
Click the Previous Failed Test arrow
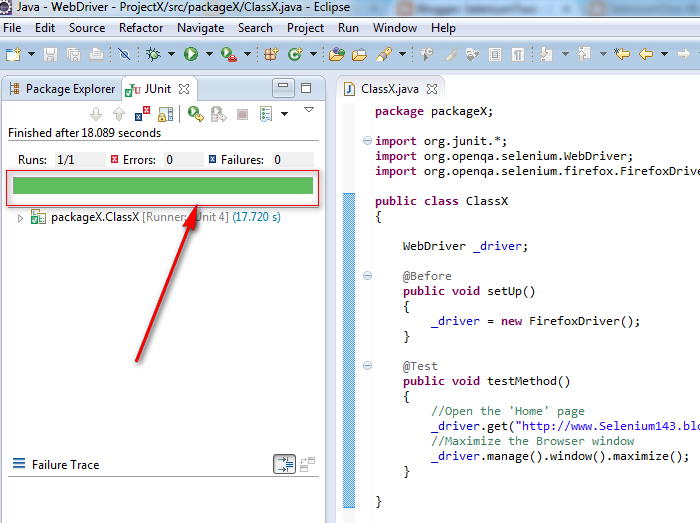point(119,114)
